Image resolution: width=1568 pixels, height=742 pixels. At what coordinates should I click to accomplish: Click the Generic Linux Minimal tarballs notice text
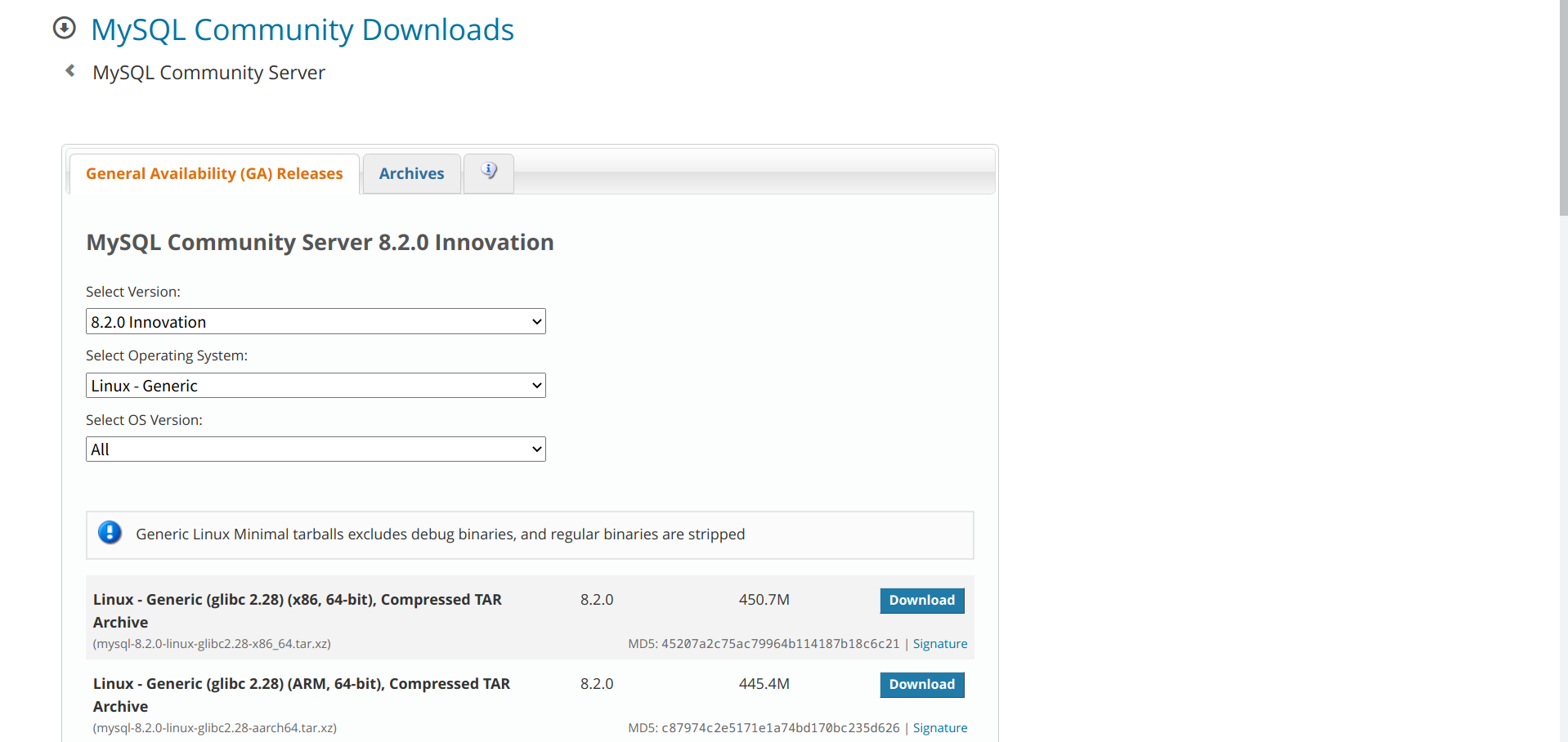pos(441,534)
